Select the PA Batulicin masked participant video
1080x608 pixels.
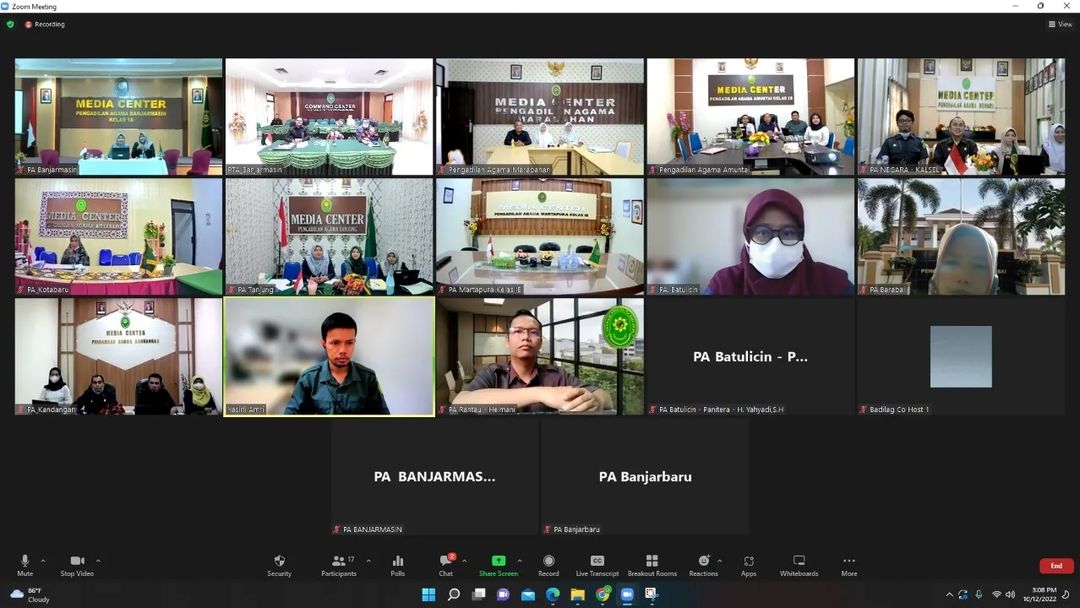tap(750, 236)
